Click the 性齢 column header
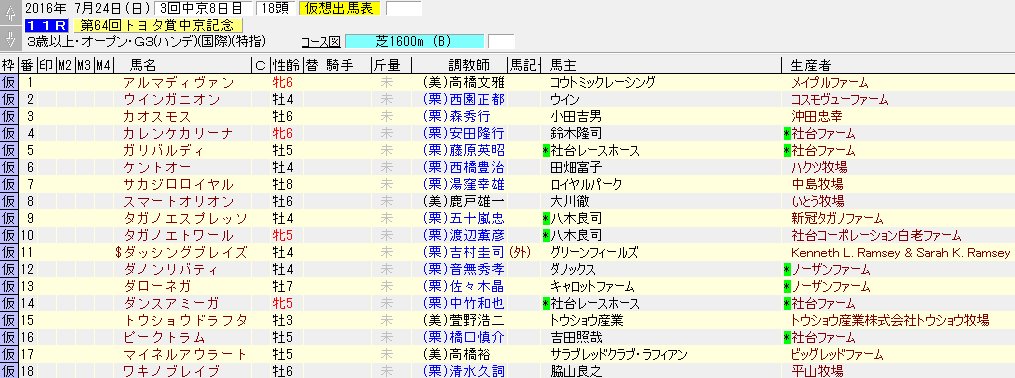Screen dimensions: 1015x378 [x=285, y=65]
